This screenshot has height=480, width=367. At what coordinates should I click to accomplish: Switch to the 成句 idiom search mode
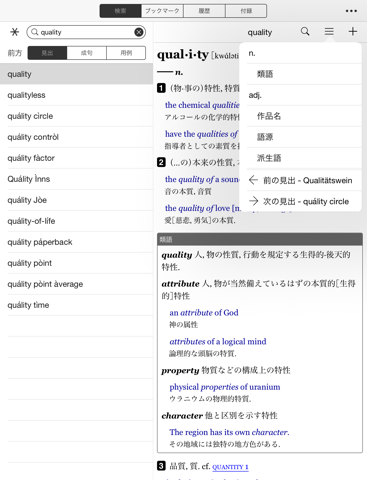pyautogui.click(x=87, y=53)
